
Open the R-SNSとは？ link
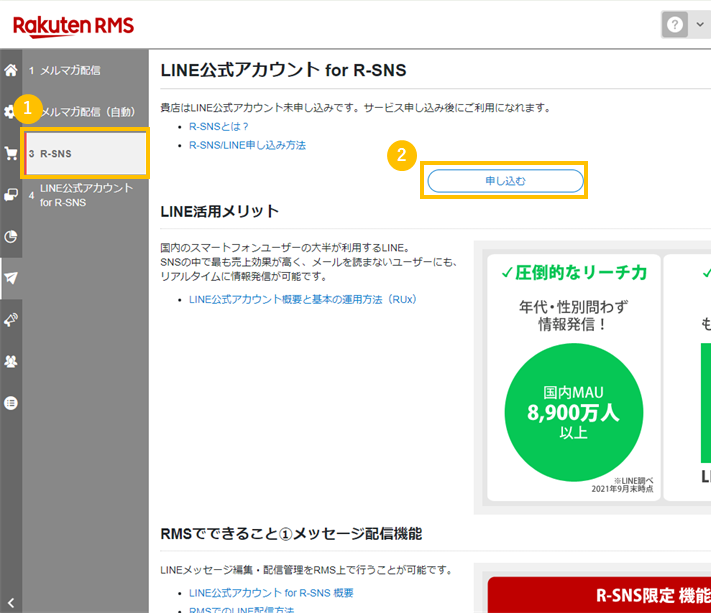click(x=219, y=127)
